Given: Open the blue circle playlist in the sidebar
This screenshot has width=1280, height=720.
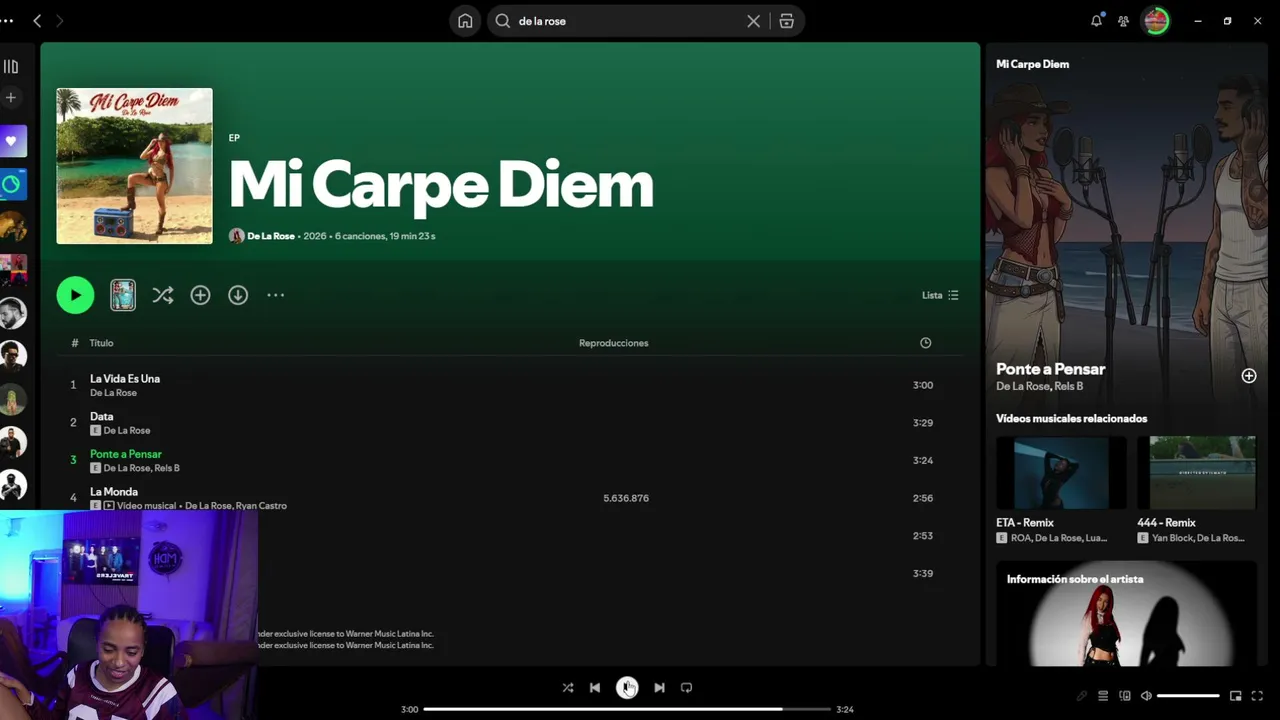Looking at the screenshot, I should pyautogui.click(x=12, y=184).
